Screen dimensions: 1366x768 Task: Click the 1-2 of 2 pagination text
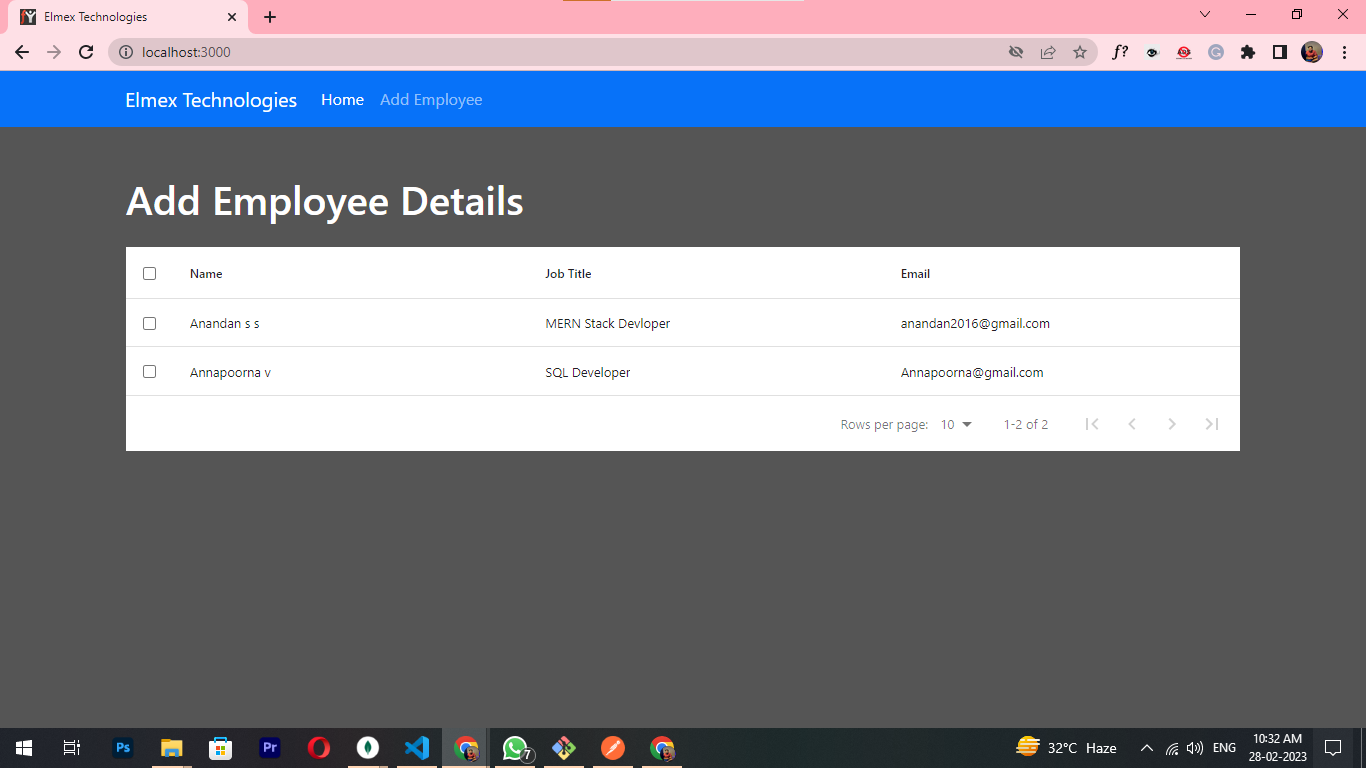1026,425
